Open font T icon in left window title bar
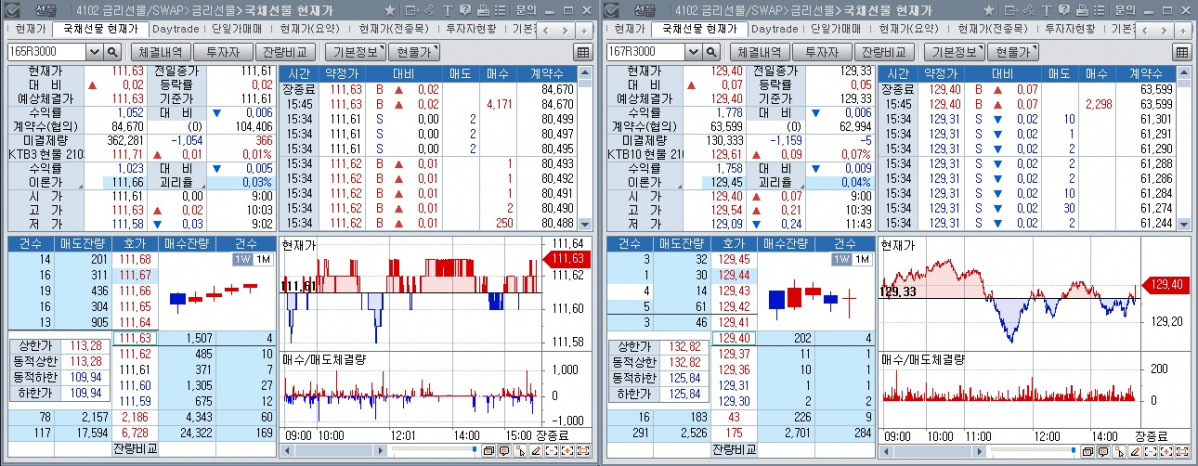Image resolution: width=1198 pixels, height=466 pixels. coord(447,11)
